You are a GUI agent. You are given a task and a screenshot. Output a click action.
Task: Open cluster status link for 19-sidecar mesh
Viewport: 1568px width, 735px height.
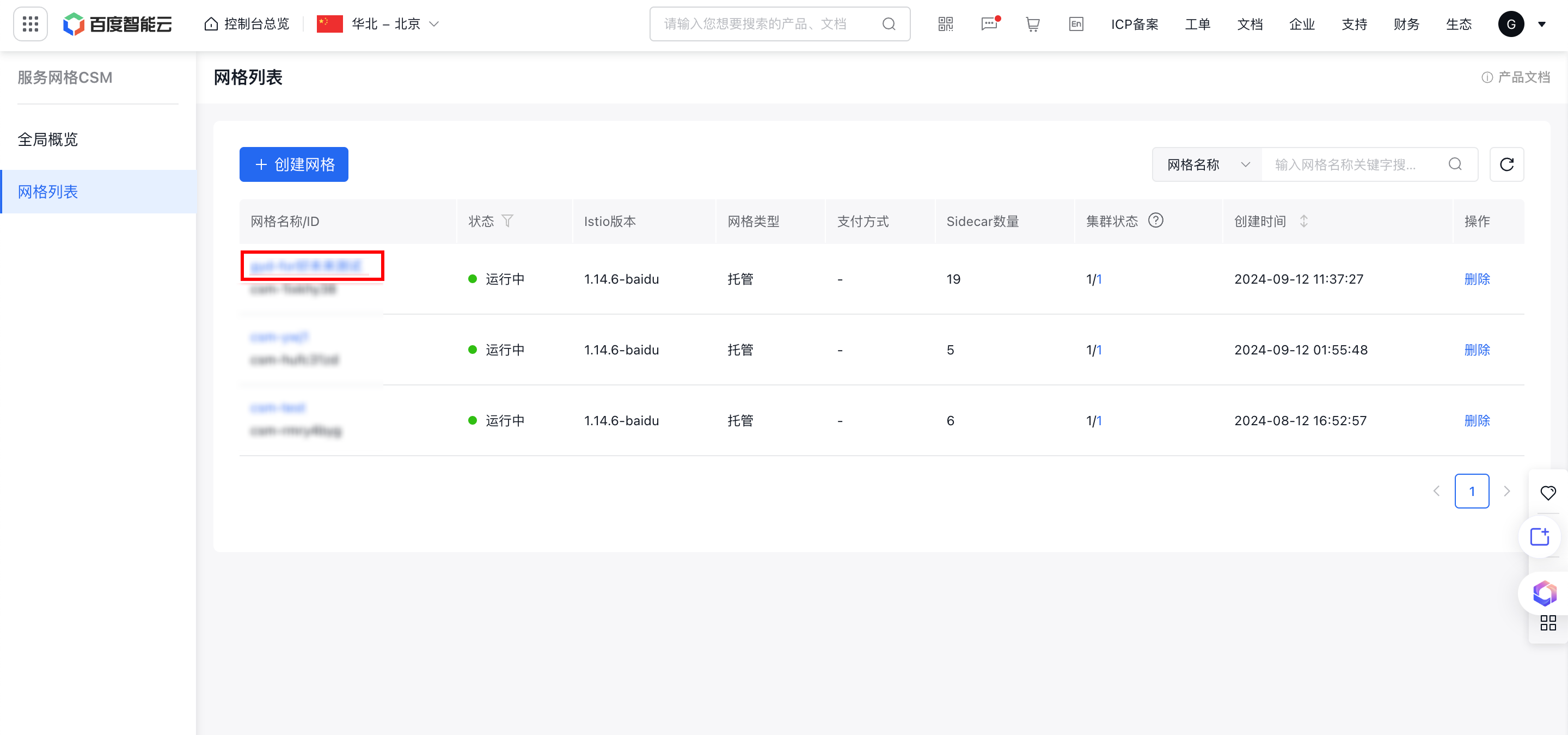[x=1099, y=279]
